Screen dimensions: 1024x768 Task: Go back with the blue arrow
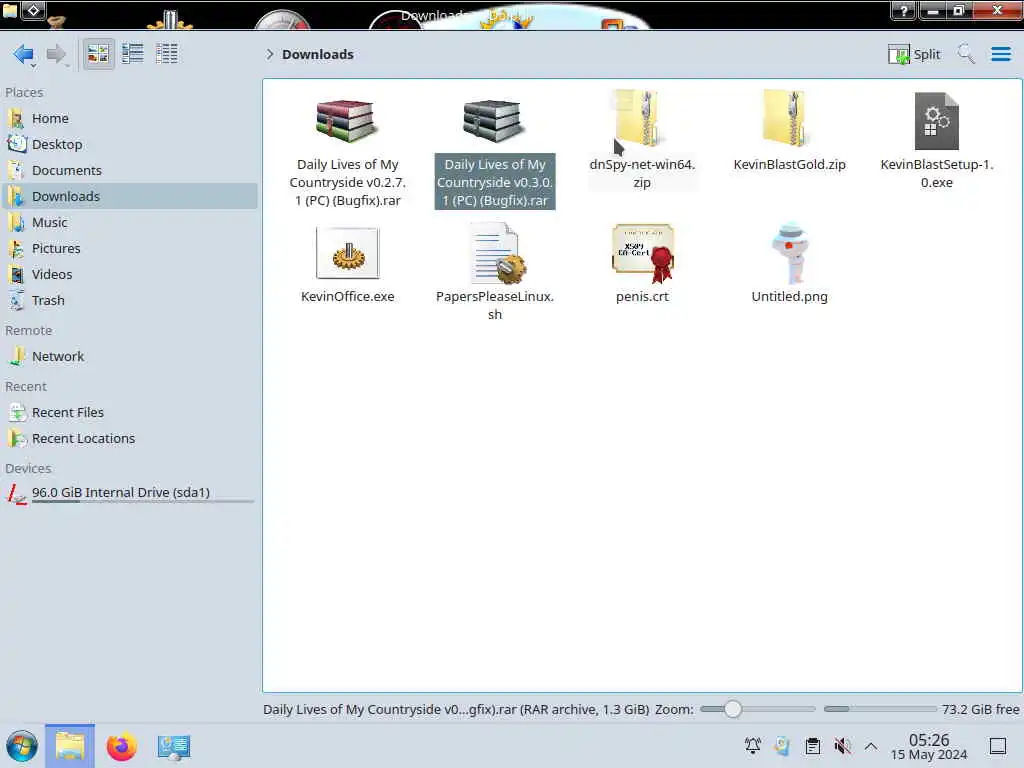pos(23,54)
